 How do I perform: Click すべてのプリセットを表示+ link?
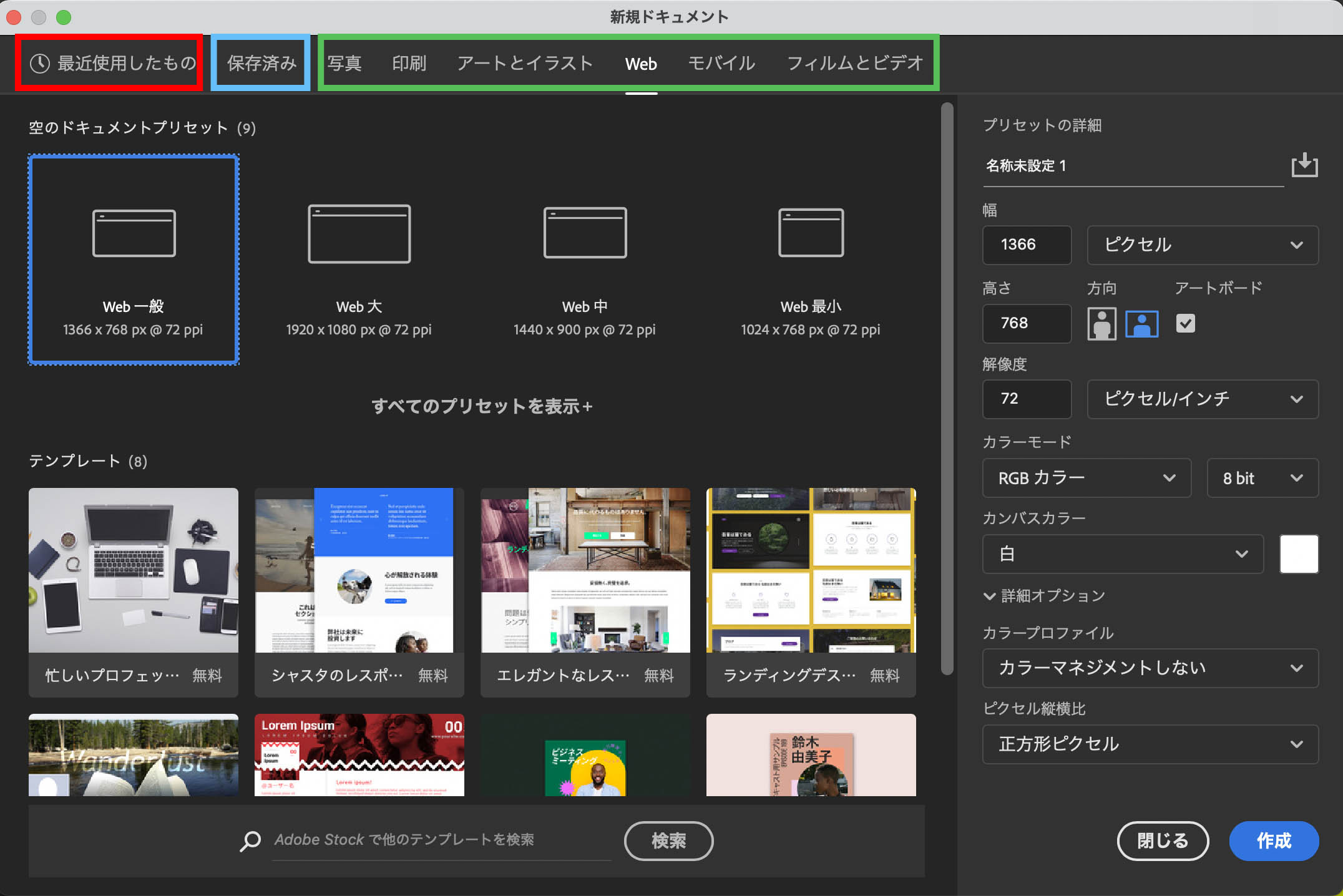pos(482,406)
